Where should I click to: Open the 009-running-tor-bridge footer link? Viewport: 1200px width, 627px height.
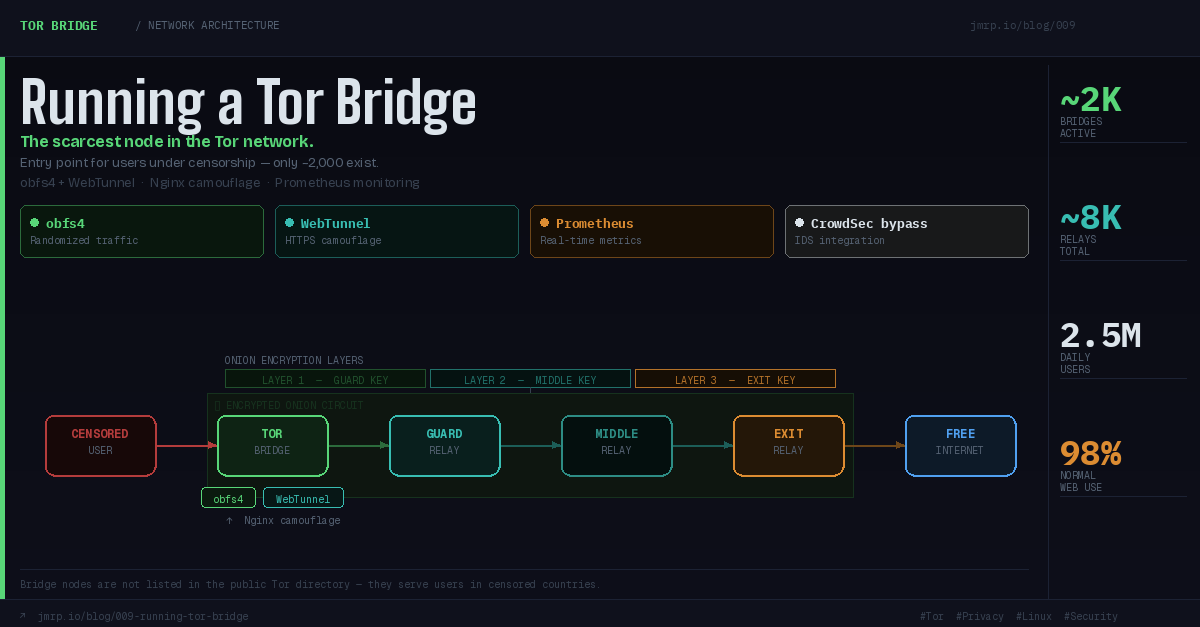tap(143, 617)
